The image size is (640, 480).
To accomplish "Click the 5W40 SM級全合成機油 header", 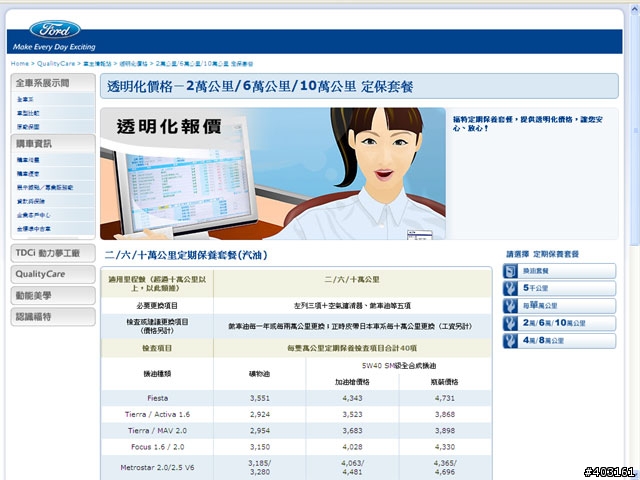I will [399, 365].
